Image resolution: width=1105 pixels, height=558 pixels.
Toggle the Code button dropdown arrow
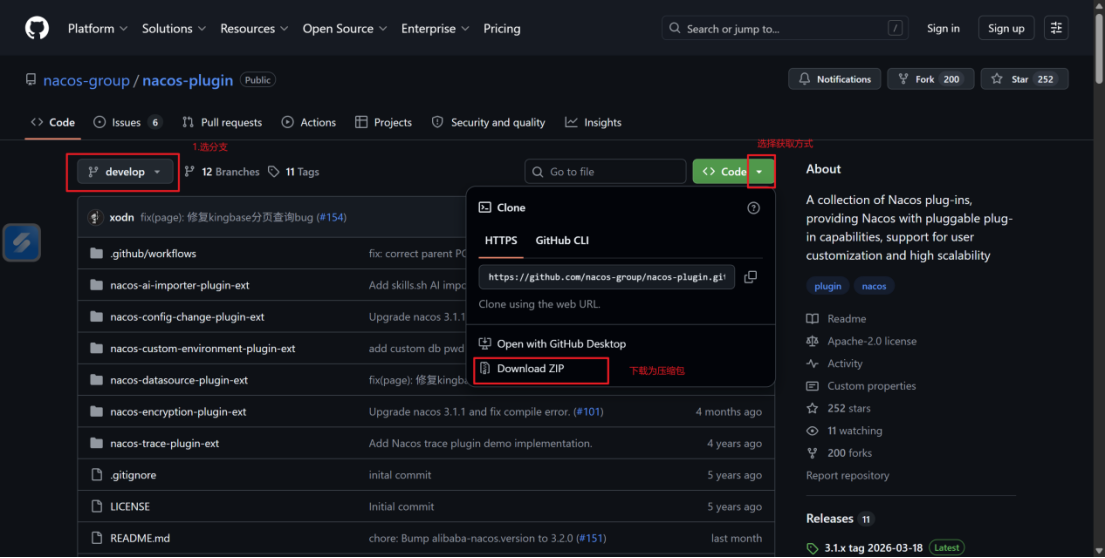pos(760,172)
